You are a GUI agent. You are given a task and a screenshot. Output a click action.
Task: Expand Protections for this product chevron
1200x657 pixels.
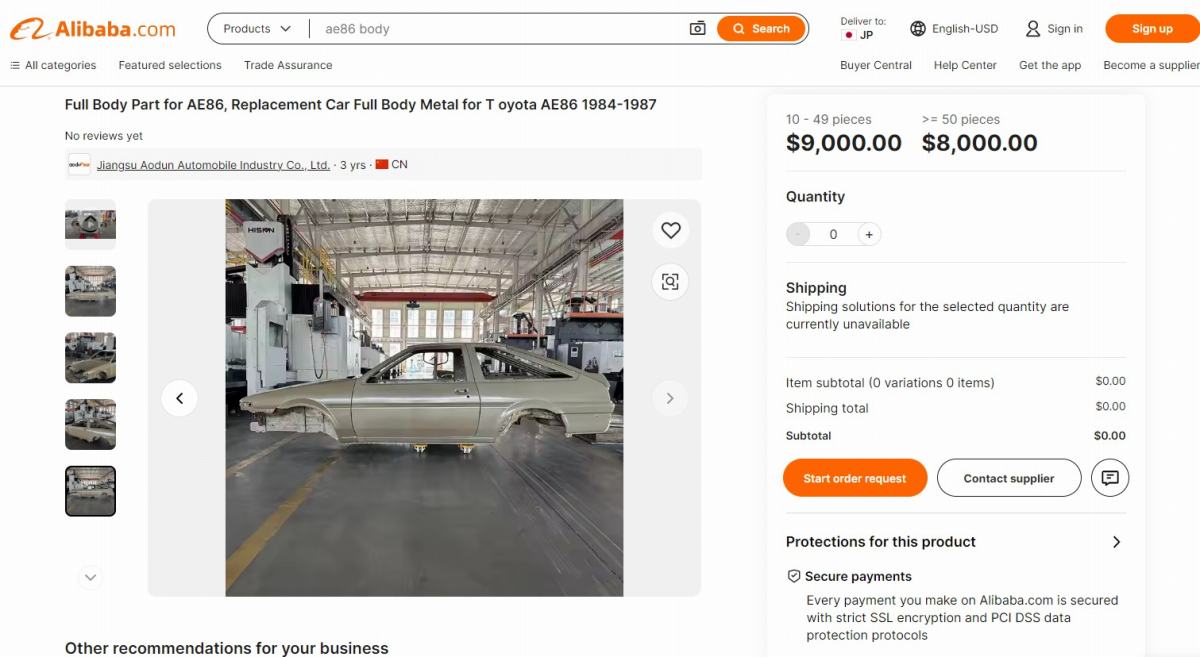pos(1116,542)
